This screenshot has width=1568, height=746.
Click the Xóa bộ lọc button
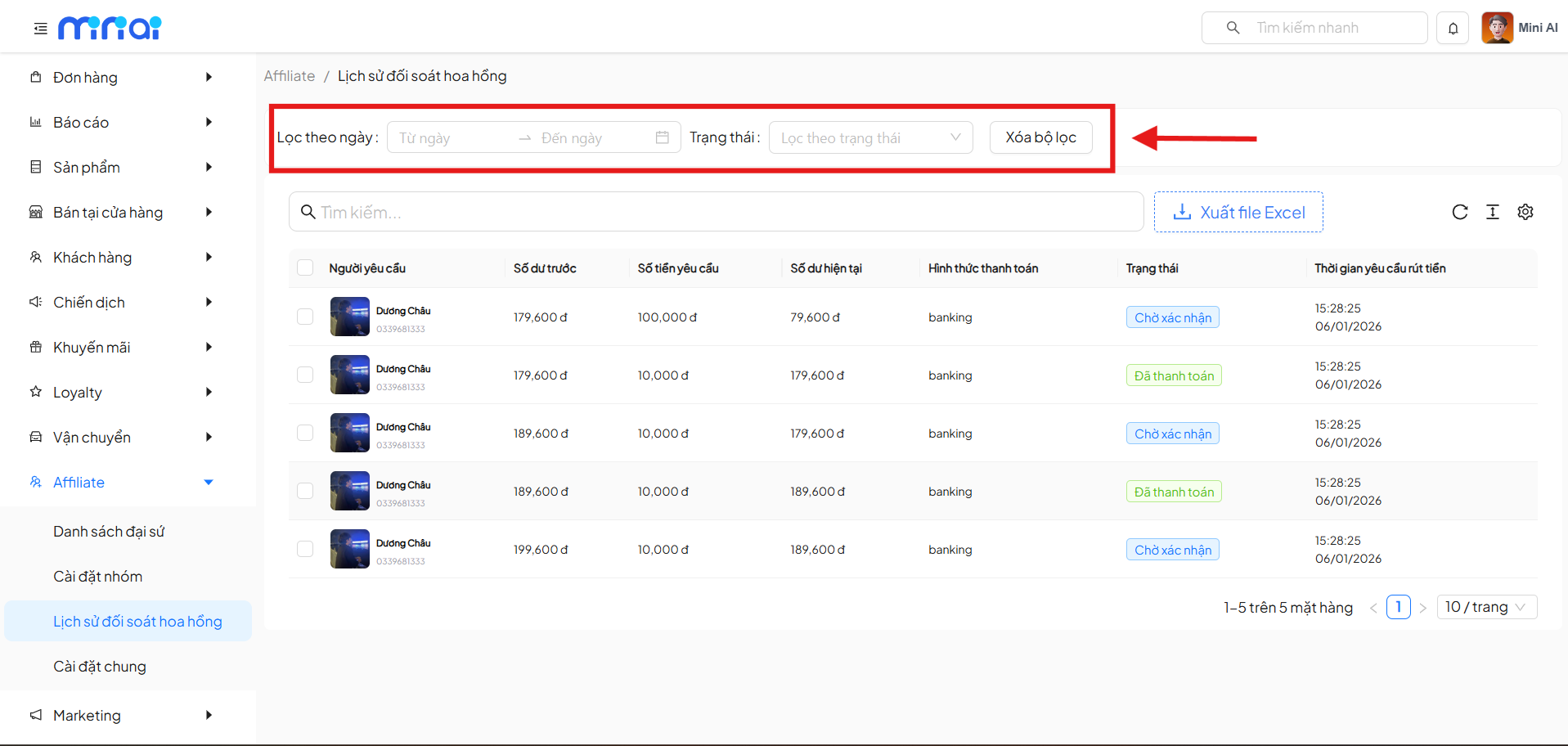(1040, 137)
